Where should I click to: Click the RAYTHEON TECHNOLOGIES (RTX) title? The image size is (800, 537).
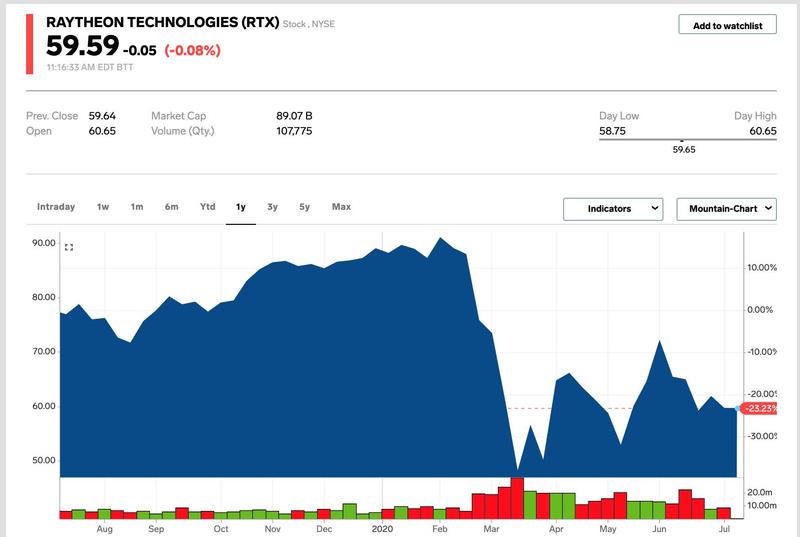[x=163, y=22]
